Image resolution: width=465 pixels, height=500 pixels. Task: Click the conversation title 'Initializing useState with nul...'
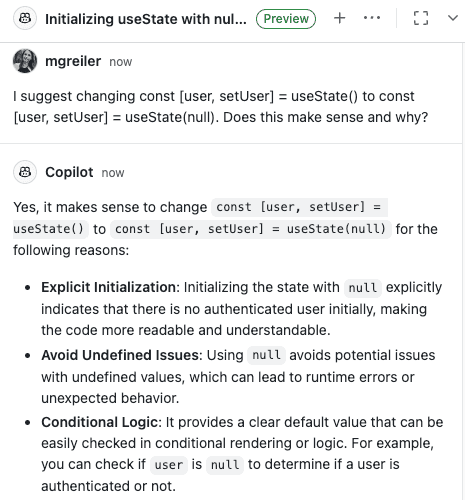(x=146, y=19)
